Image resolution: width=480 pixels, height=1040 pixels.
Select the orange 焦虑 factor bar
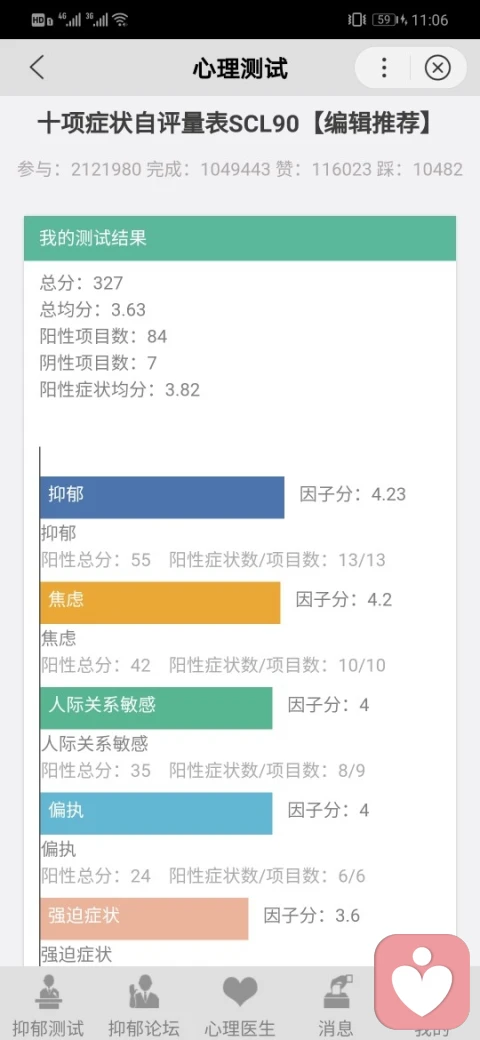point(160,602)
